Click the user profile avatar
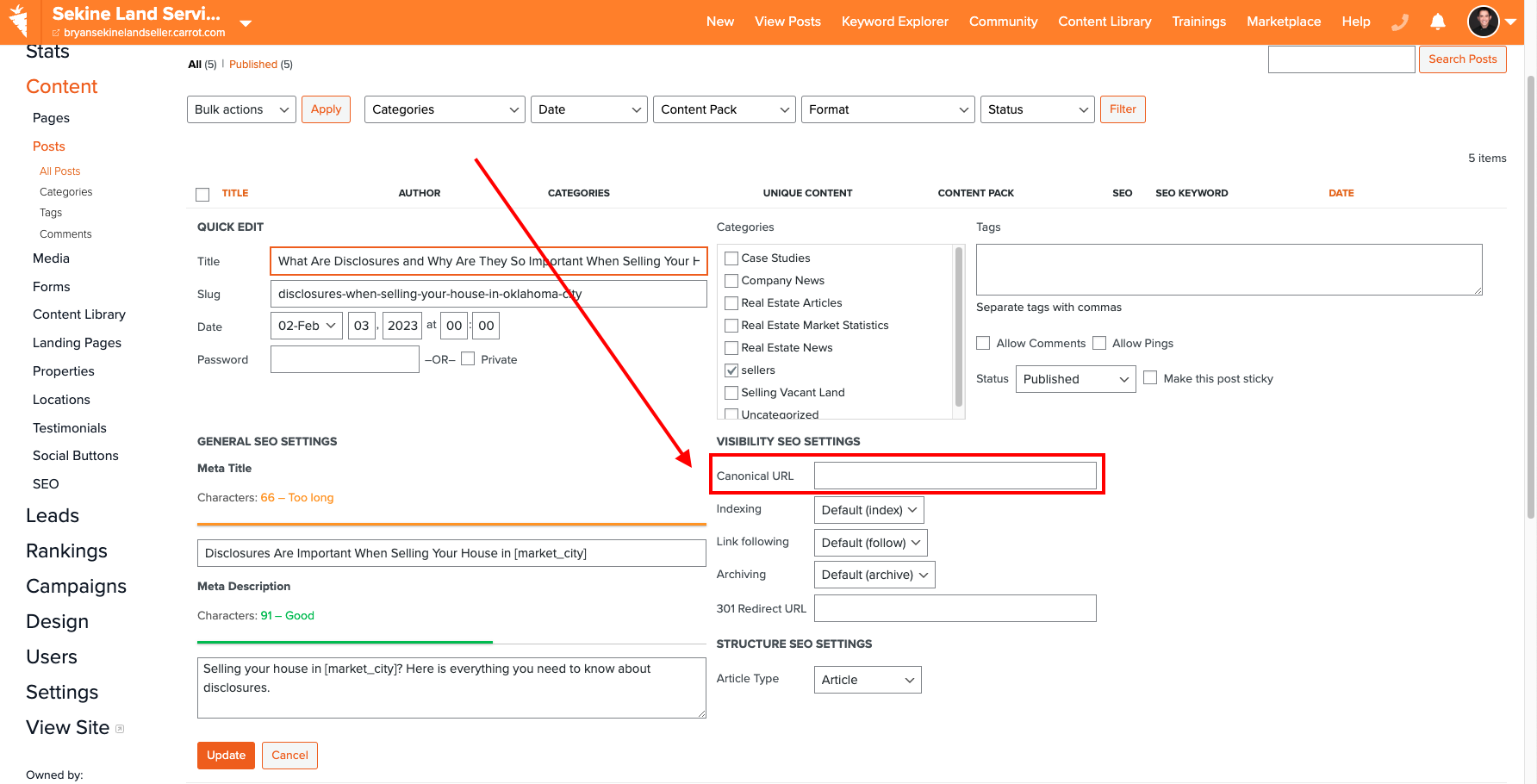Image resolution: width=1537 pixels, height=784 pixels. (x=1483, y=22)
